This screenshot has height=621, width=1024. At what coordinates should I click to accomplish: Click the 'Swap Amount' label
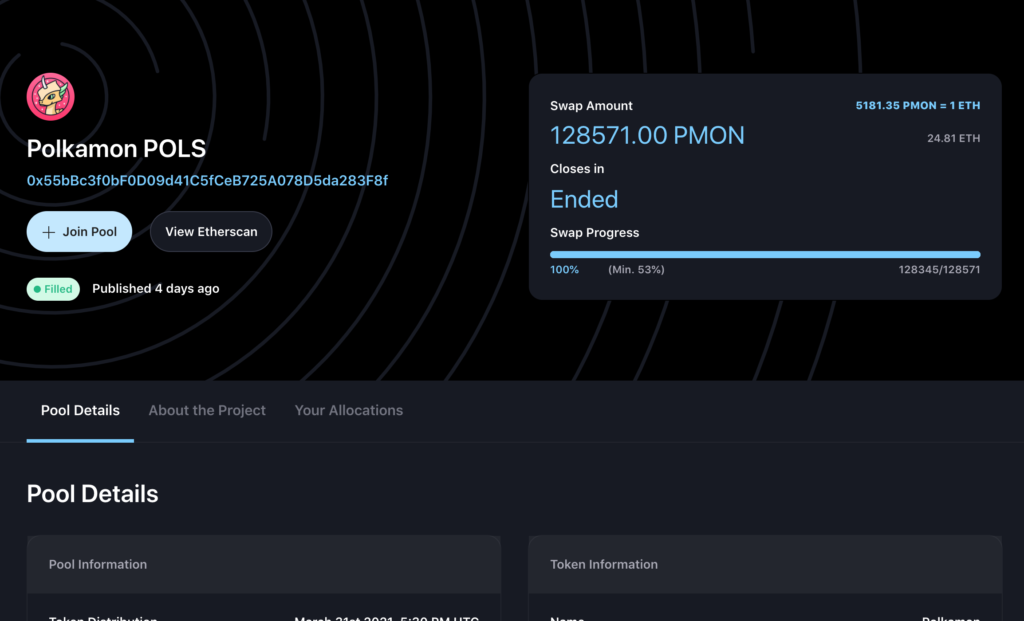591,106
